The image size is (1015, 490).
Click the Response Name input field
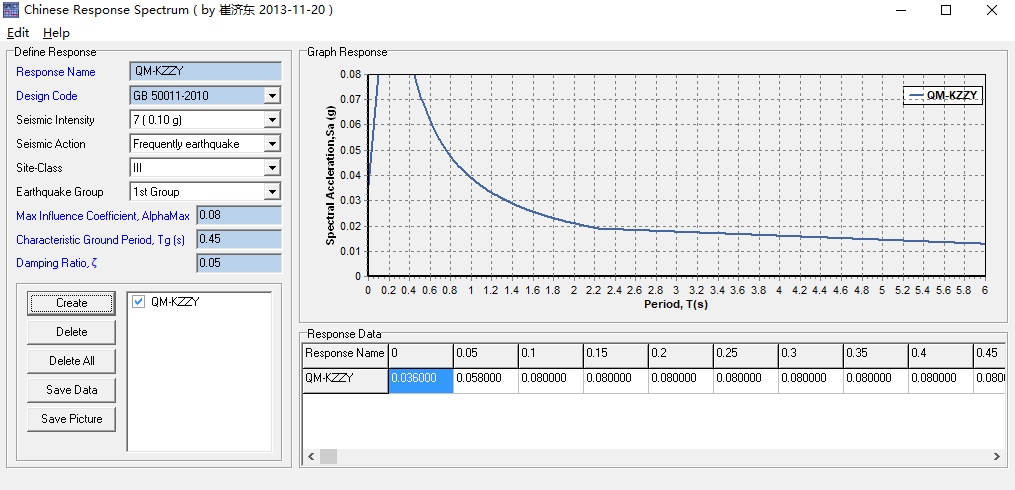pyautogui.click(x=206, y=71)
